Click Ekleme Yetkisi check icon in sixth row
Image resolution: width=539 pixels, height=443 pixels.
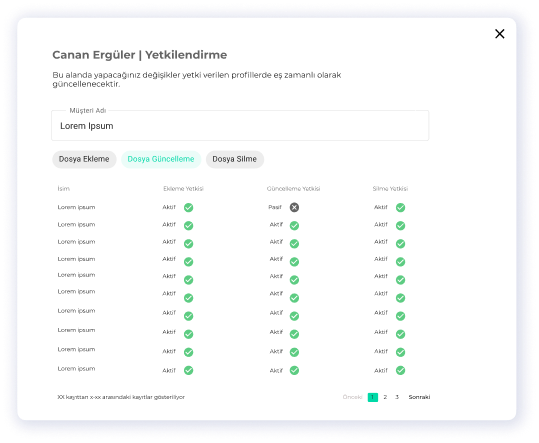point(188,298)
